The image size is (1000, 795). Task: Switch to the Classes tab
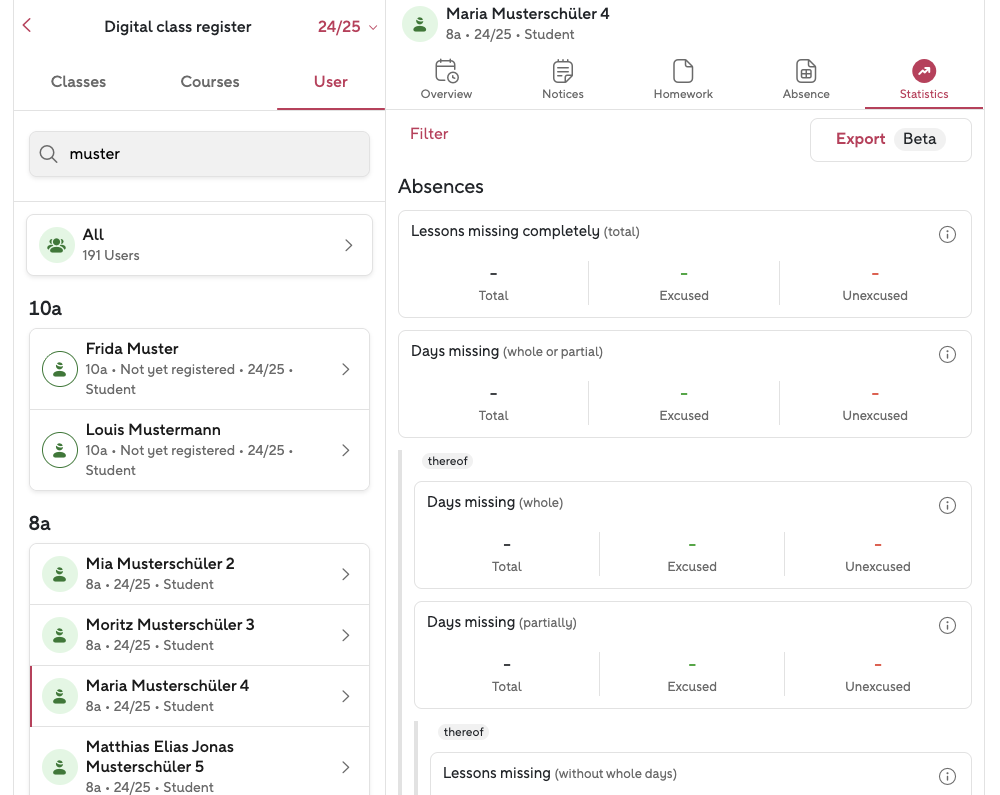coord(78,82)
